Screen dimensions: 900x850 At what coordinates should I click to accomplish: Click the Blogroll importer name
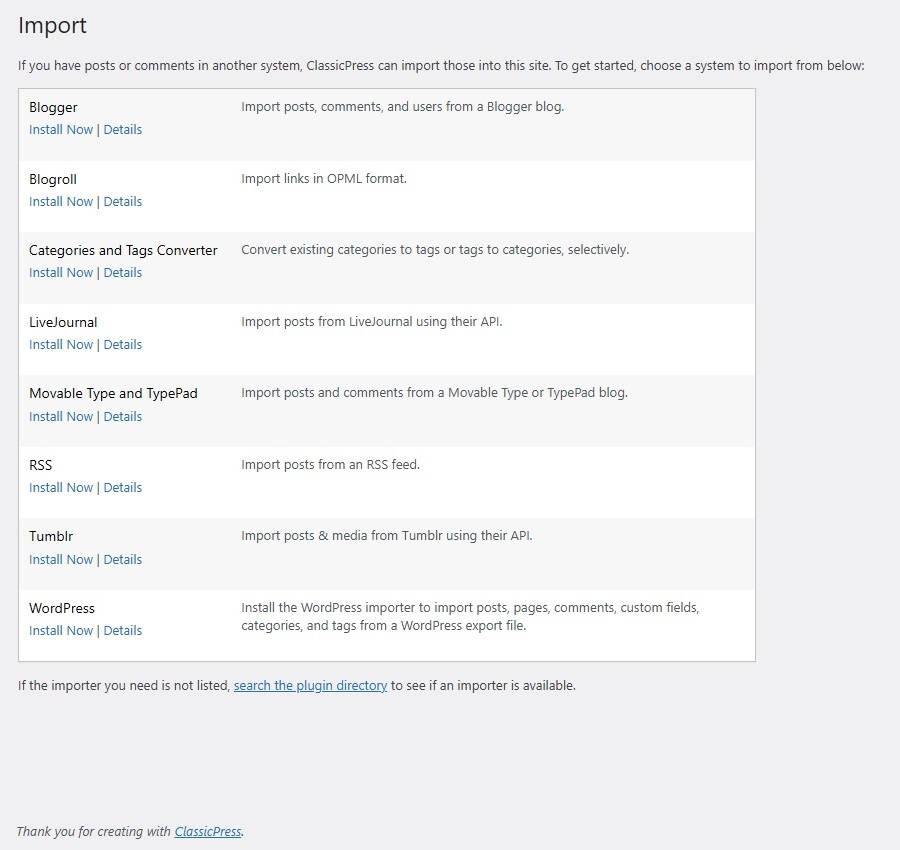(53, 179)
